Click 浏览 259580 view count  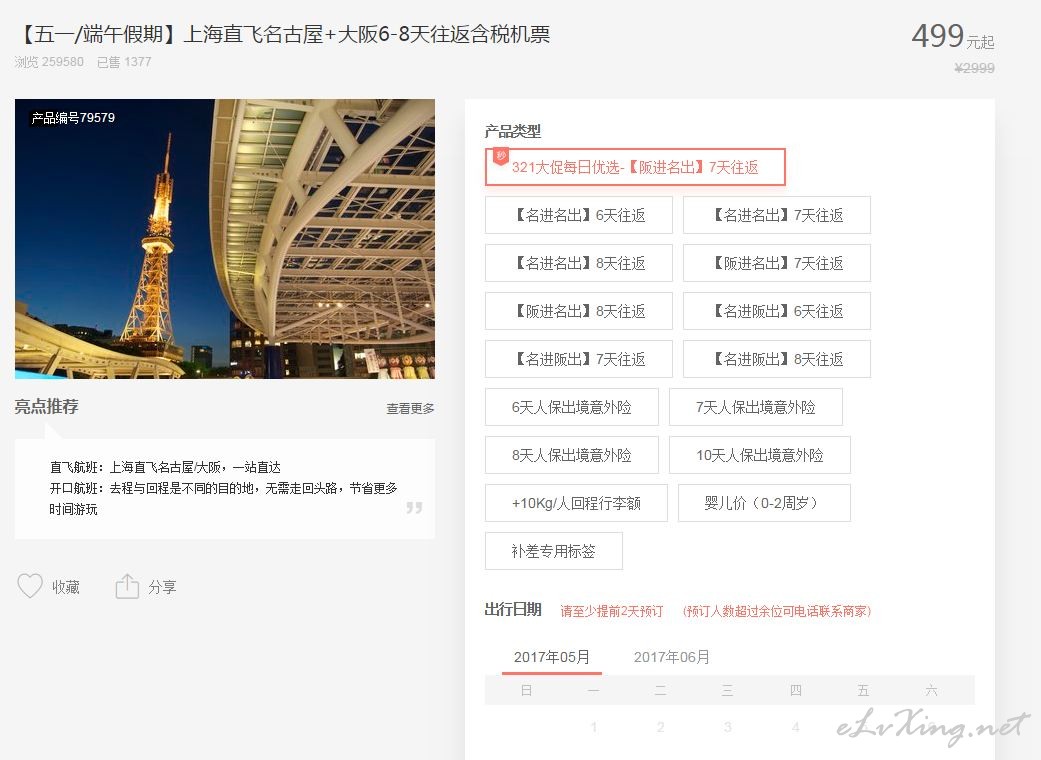coord(49,62)
